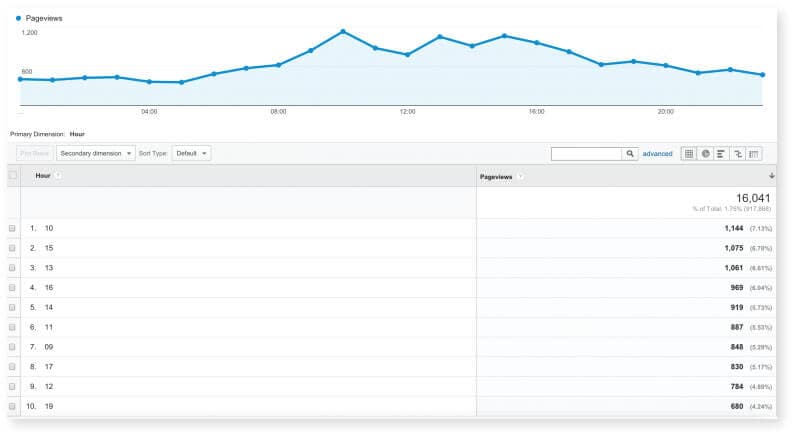Check the box for hour 10 row

tap(13, 228)
